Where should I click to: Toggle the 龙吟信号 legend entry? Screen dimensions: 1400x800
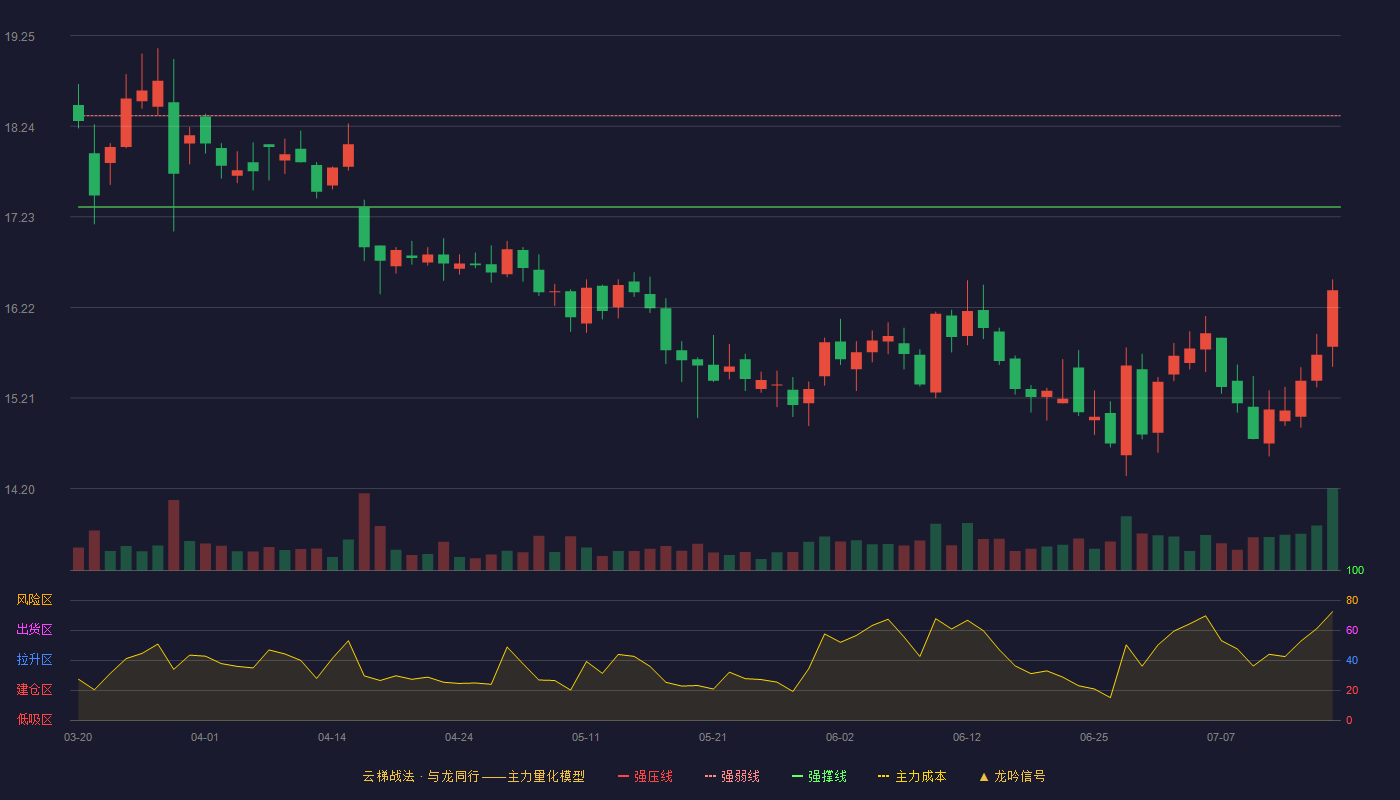click(1012, 776)
